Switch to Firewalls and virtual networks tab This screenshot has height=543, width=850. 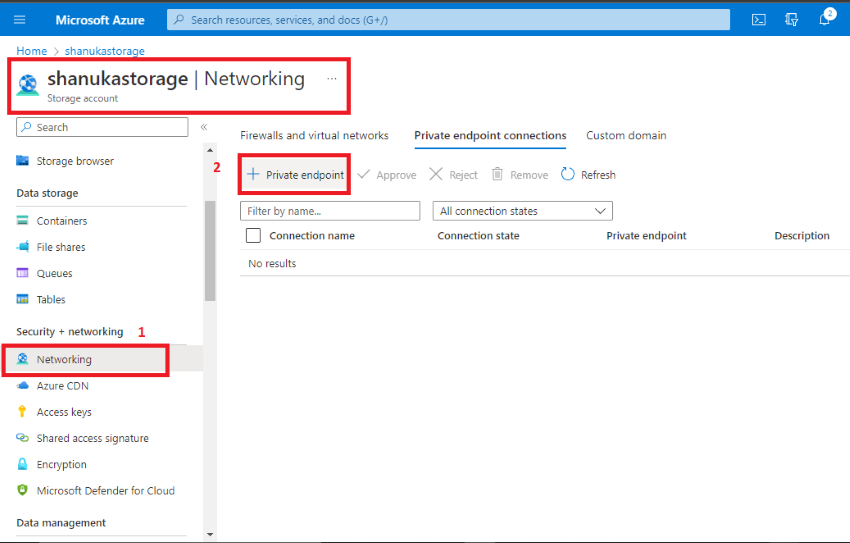[x=314, y=135]
